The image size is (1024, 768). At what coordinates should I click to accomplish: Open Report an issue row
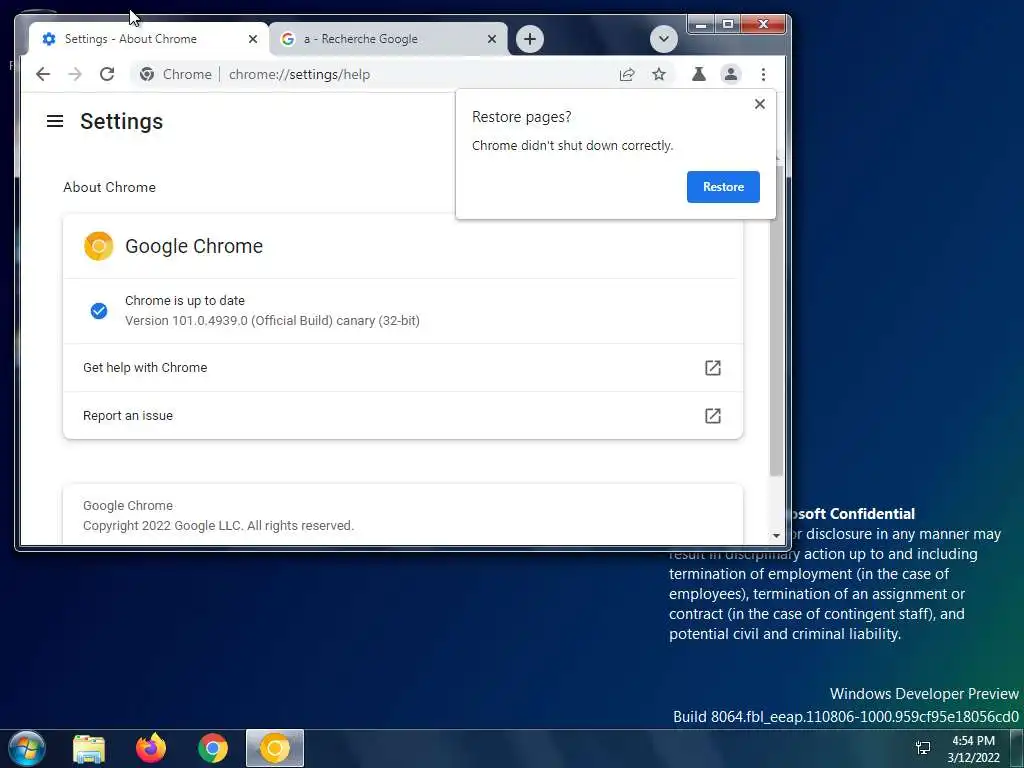coord(403,416)
